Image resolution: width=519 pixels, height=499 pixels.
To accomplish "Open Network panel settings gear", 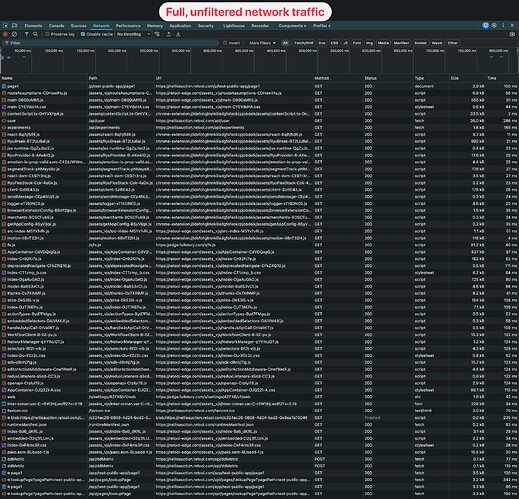I will [x=512, y=34].
